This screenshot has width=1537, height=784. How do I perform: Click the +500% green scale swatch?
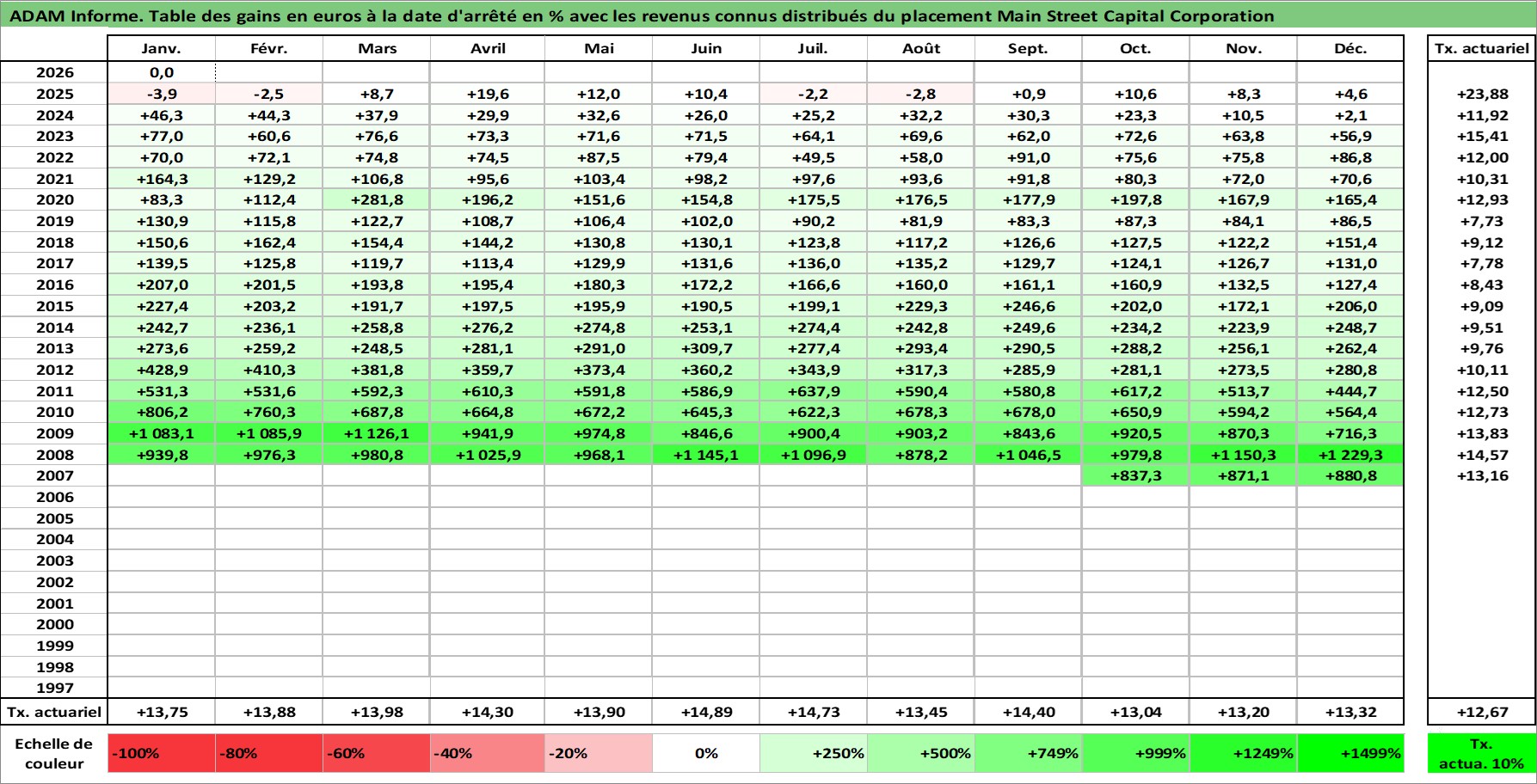pos(921,753)
